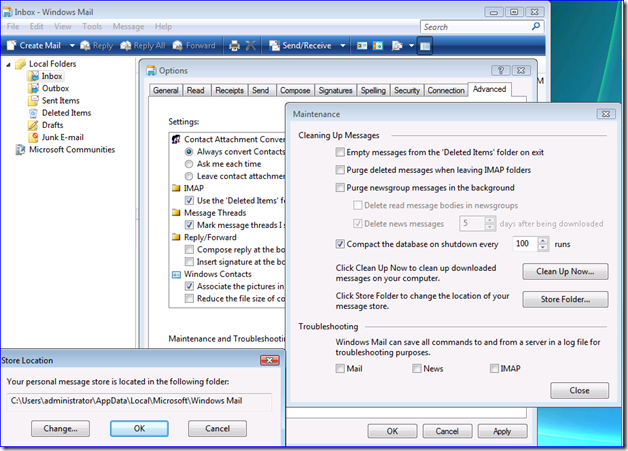Click the Store Folder button
This screenshot has width=628, height=451.
click(565, 299)
